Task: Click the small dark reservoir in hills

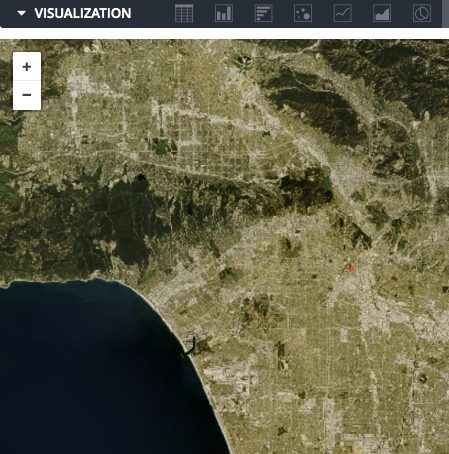Action: 141,178
